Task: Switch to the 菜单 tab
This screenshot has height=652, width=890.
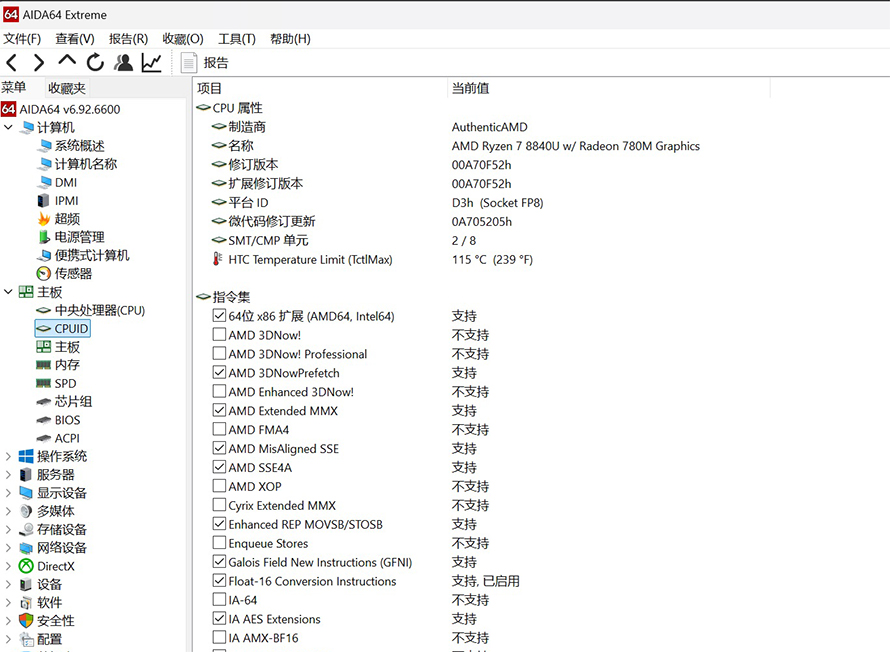Action: point(14,87)
